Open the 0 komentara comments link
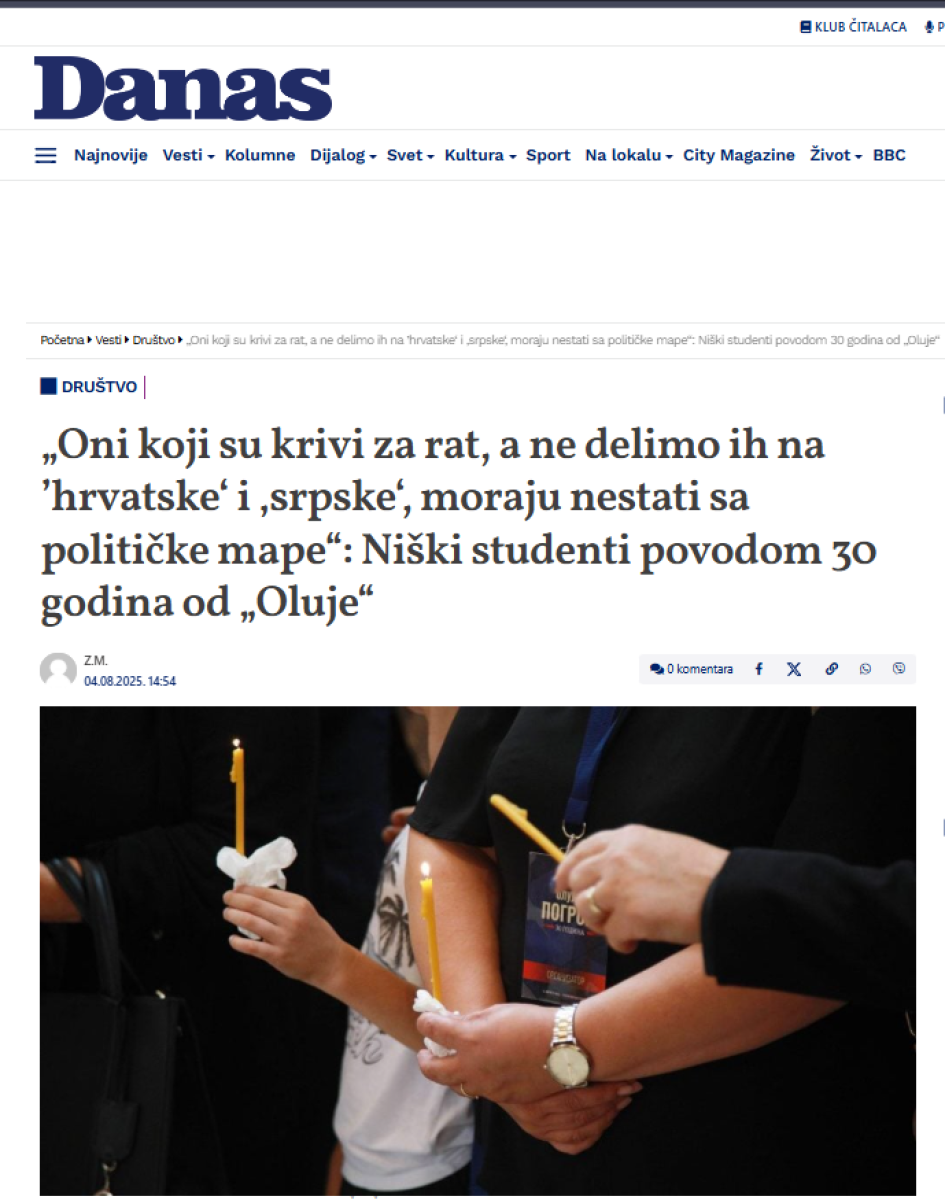The image size is (945, 1200). tap(691, 669)
